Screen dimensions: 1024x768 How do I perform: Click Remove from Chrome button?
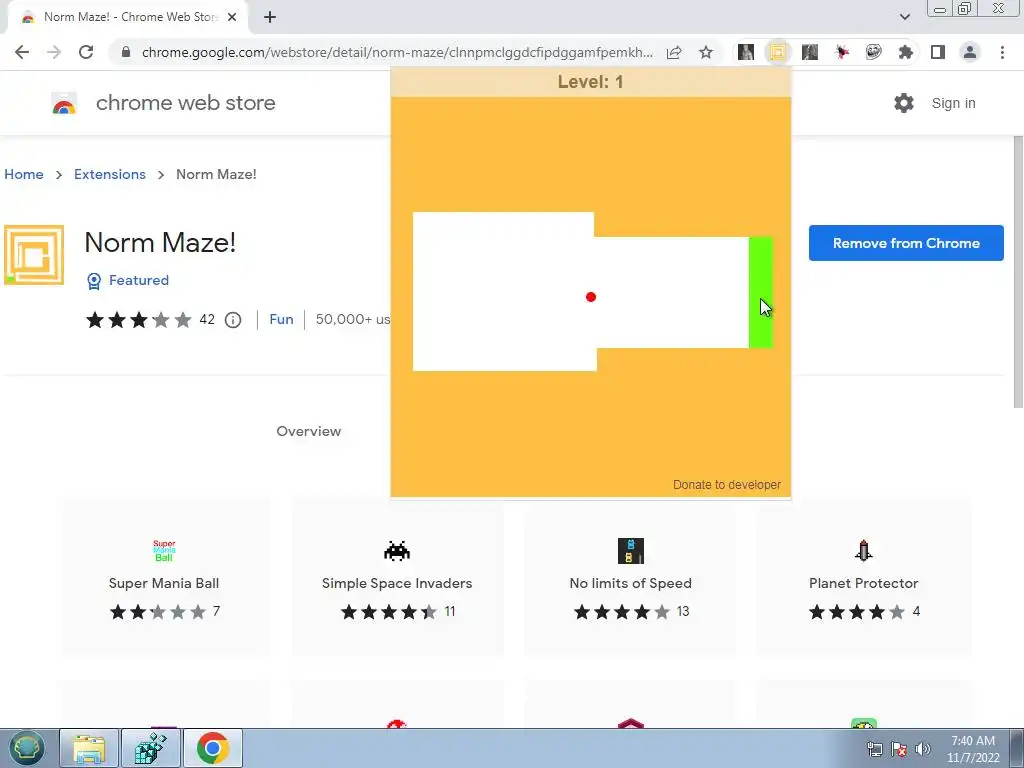click(906, 243)
